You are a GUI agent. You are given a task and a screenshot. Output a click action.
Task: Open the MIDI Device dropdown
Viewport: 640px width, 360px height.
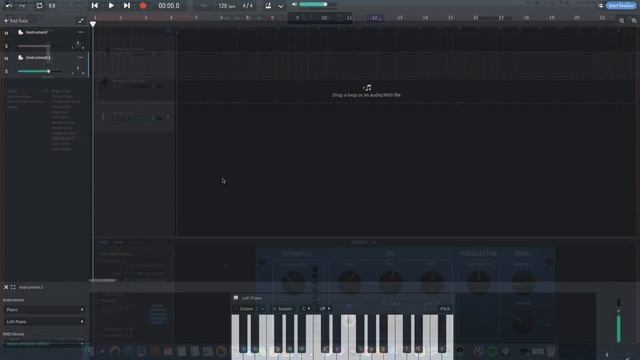tap(44, 344)
